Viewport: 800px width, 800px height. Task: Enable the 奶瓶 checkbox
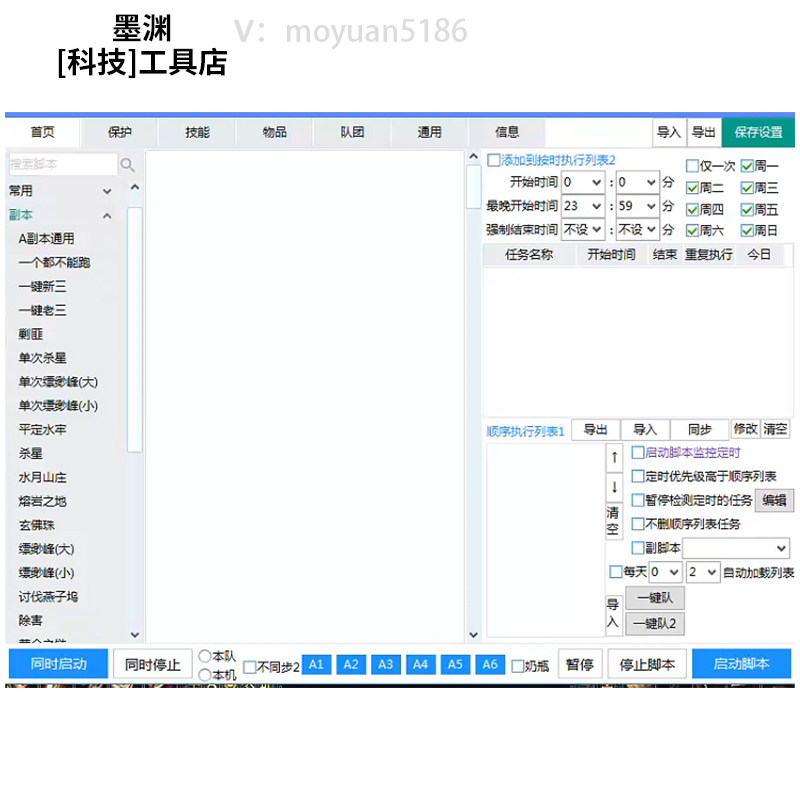pos(517,663)
